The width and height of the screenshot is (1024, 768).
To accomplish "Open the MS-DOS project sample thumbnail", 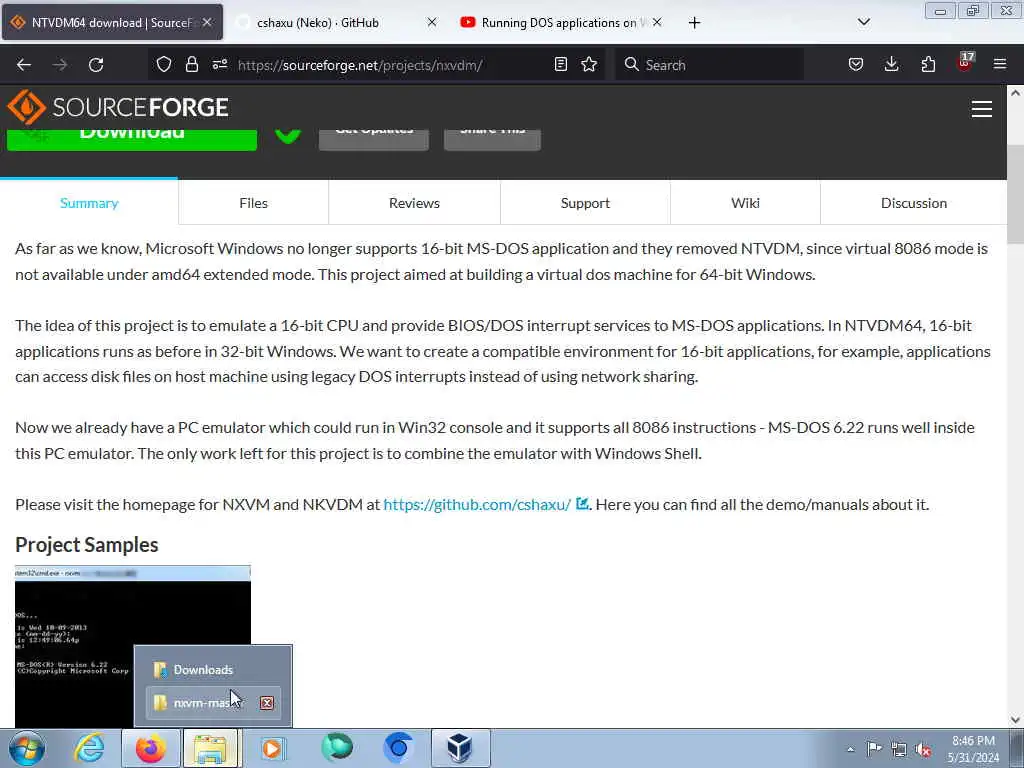I will 133,647.
